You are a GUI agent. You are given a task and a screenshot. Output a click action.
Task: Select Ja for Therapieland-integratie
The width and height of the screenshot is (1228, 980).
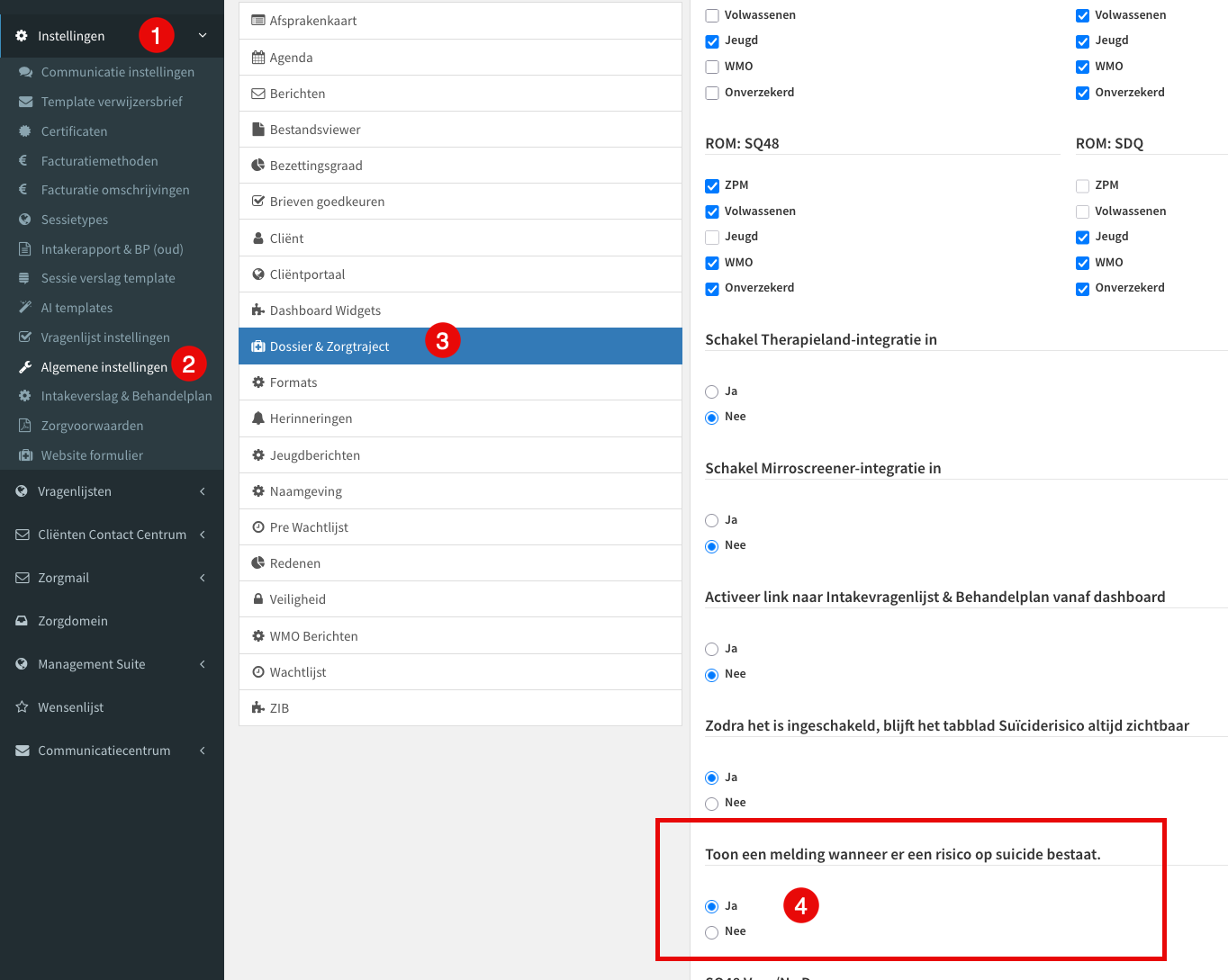[712, 392]
